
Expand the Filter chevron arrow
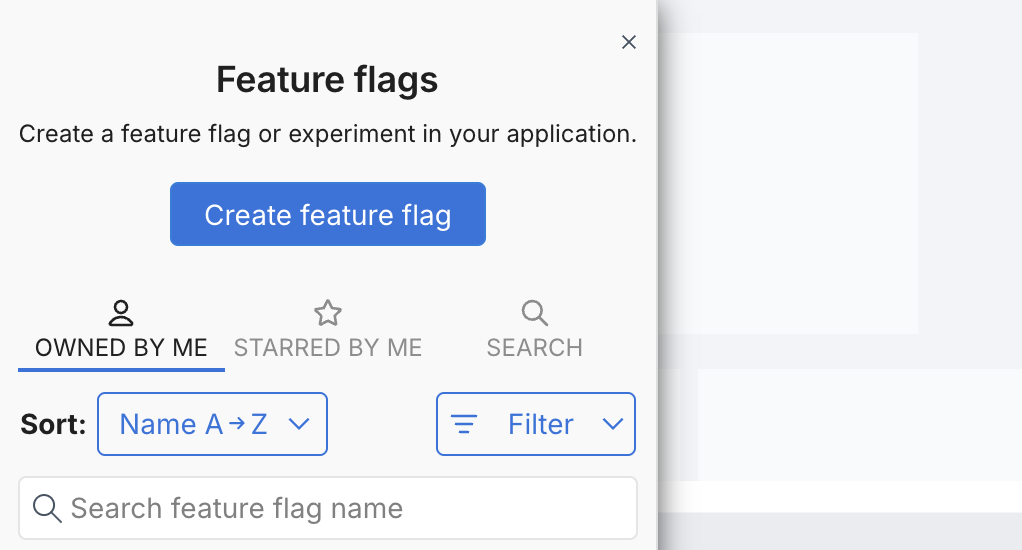pyautogui.click(x=613, y=424)
